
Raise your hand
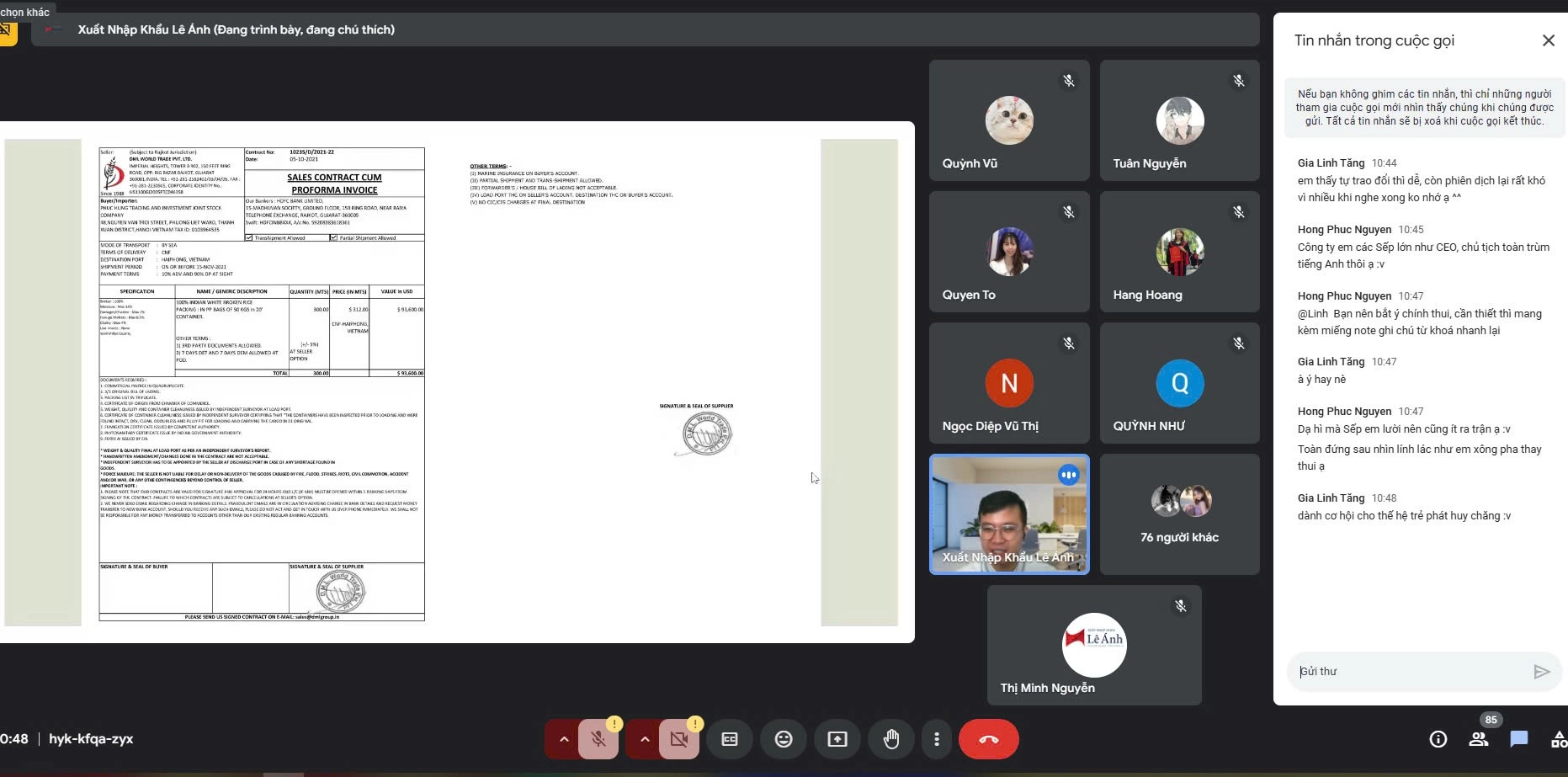(x=891, y=739)
